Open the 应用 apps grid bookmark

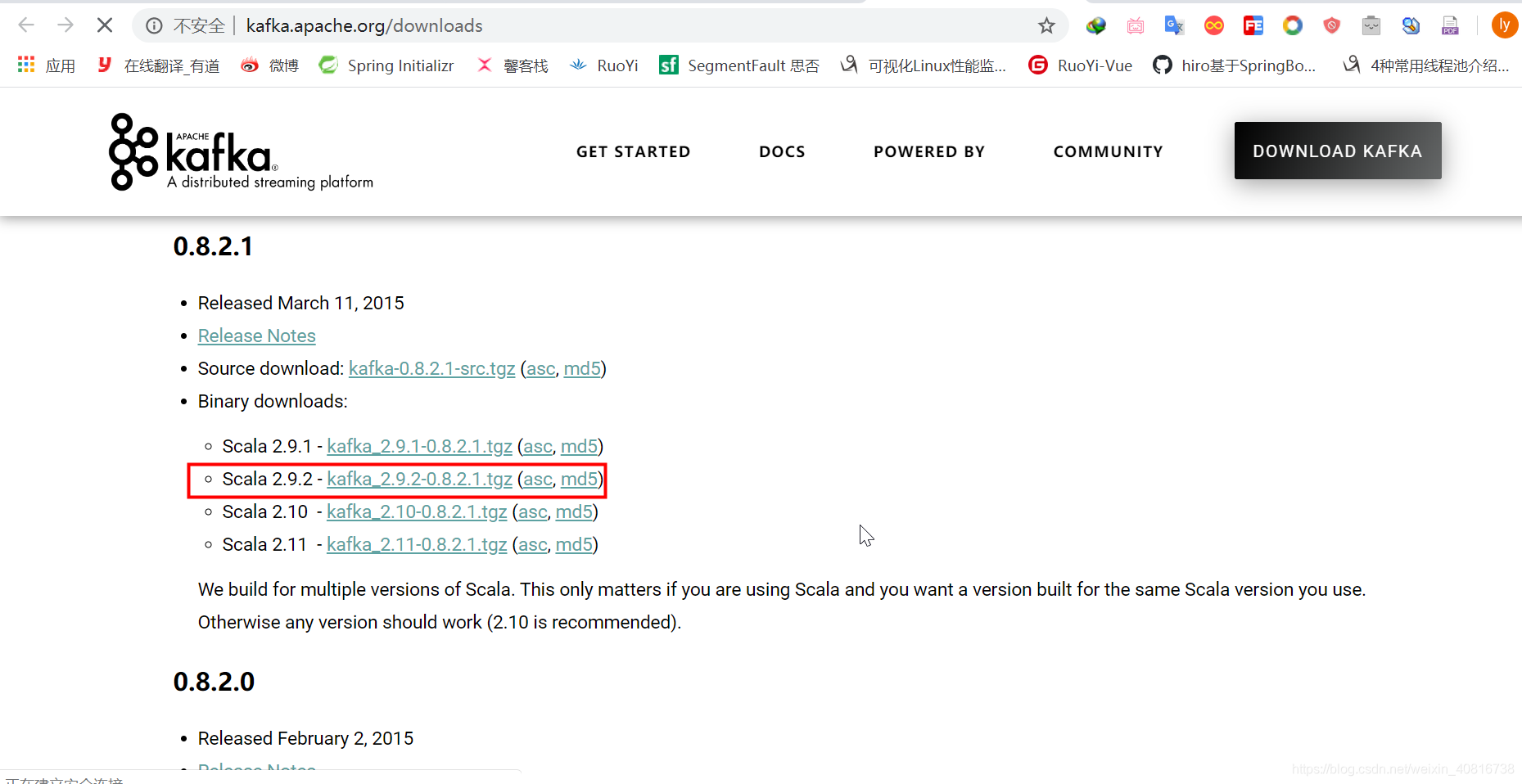(47, 65)
